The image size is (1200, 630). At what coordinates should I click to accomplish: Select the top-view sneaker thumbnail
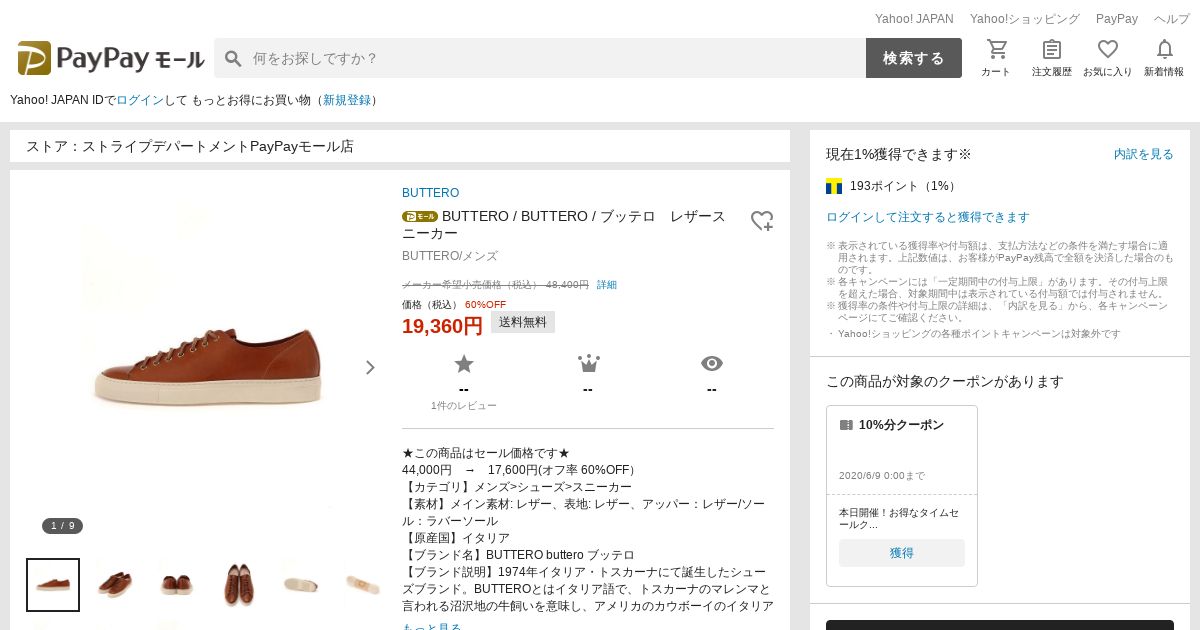239,585
